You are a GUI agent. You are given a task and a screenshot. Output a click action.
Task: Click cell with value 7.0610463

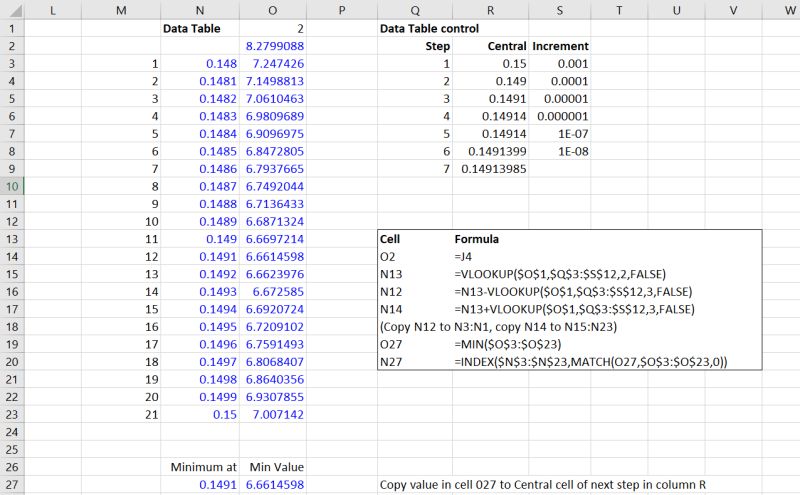pos(273,98)
